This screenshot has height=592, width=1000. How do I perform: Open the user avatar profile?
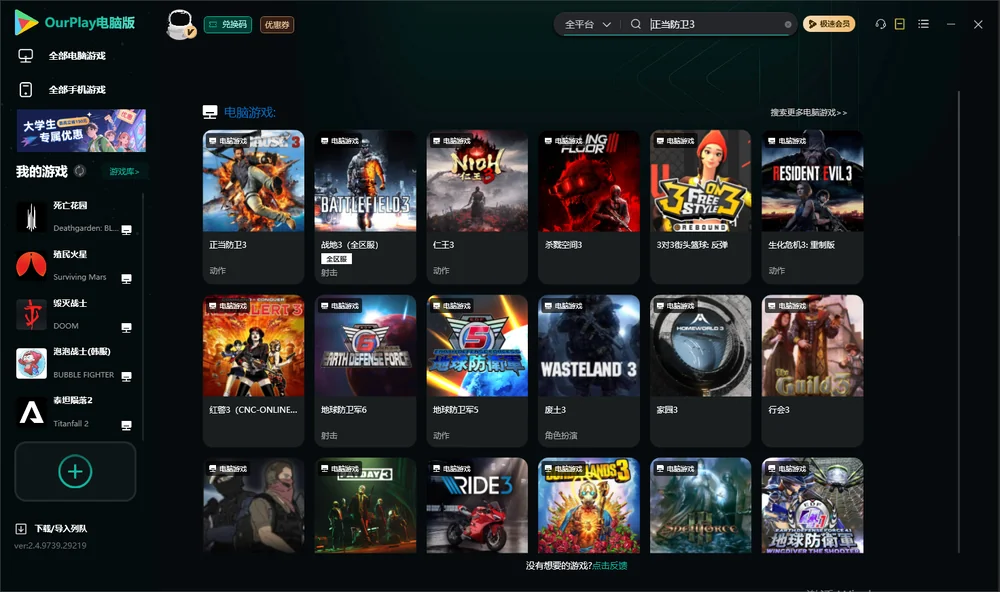point(180,24)
